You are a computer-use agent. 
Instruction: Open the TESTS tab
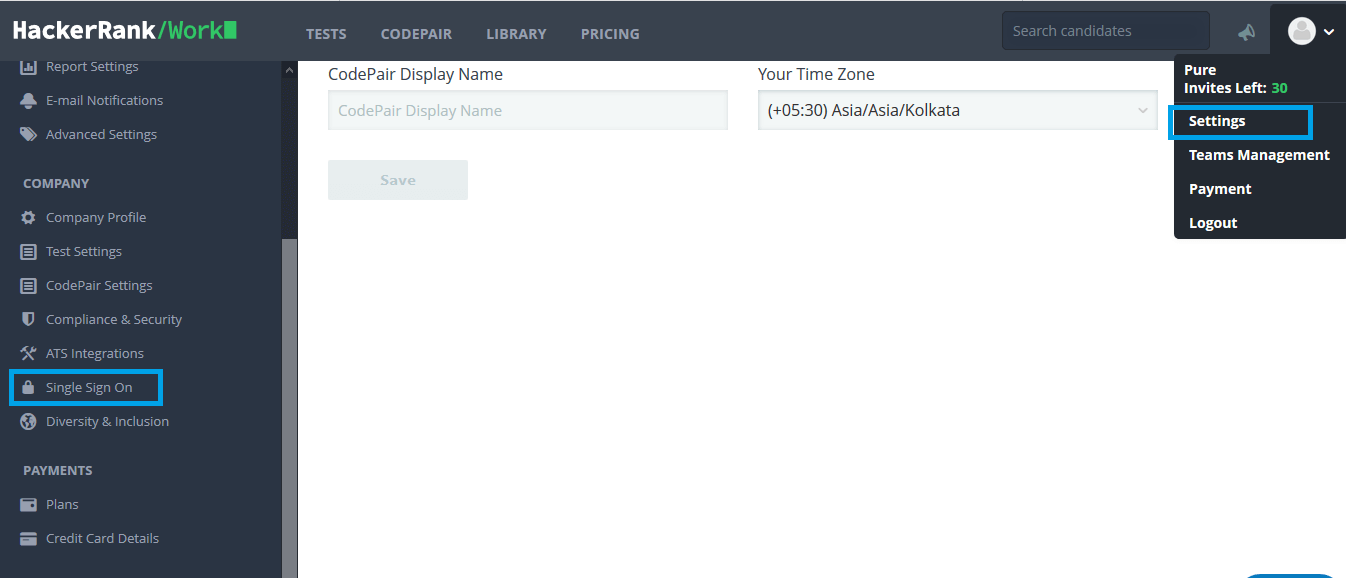(x=326, y=34)
